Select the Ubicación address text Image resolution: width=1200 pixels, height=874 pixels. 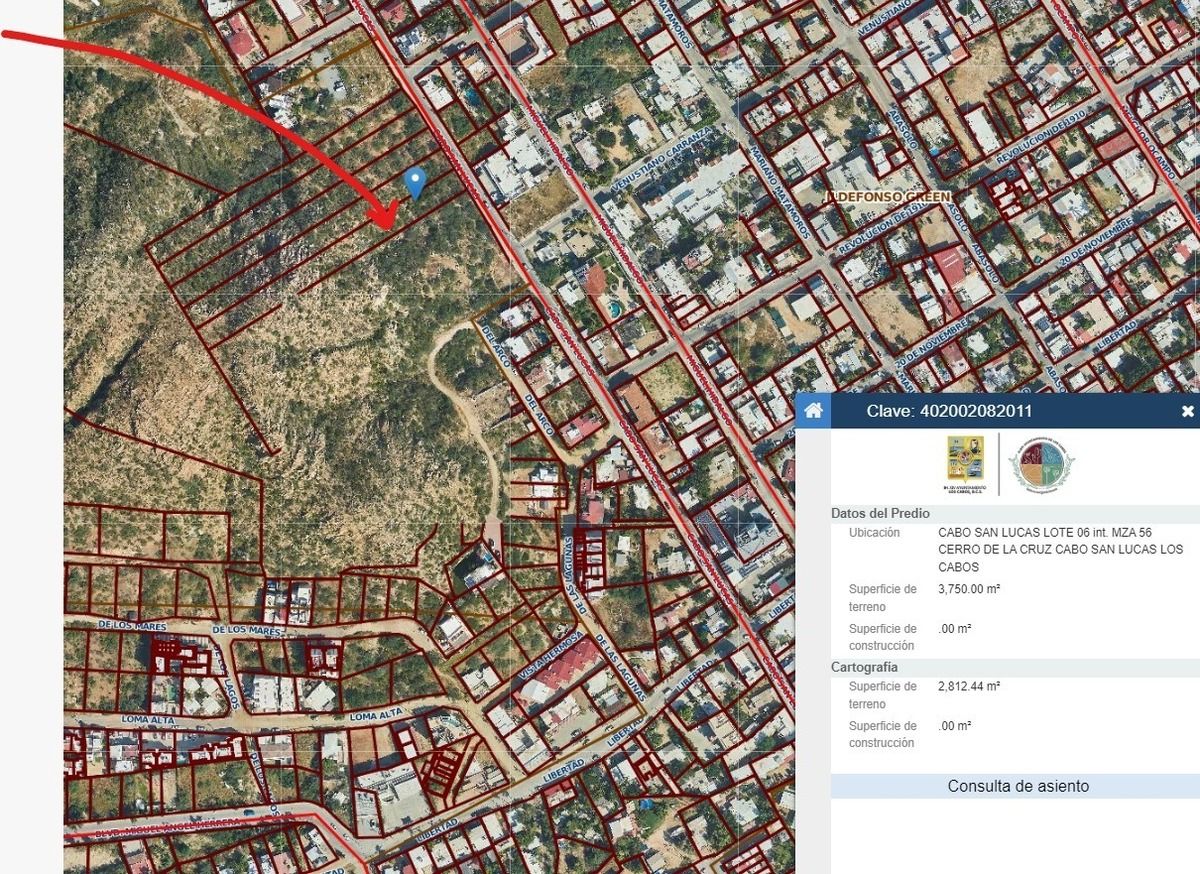(1046, 550)
